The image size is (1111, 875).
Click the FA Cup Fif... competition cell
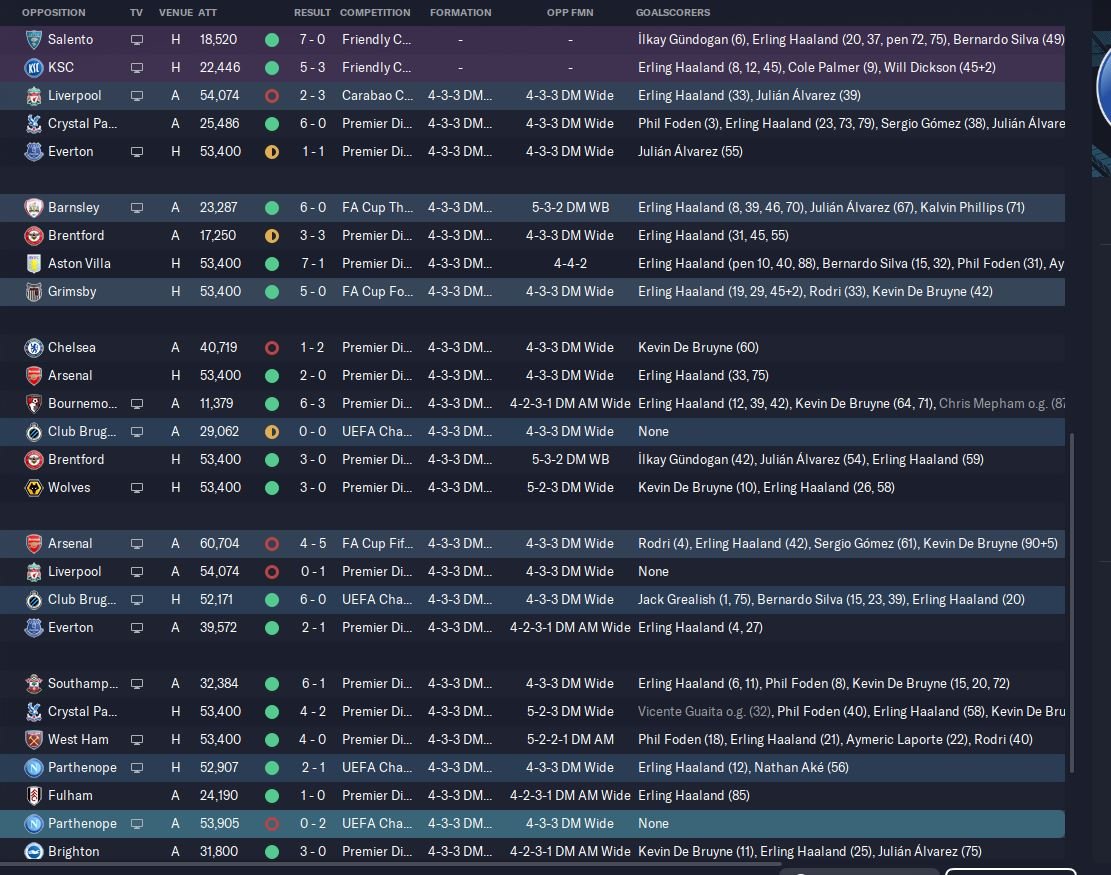(x=377, y=543)
